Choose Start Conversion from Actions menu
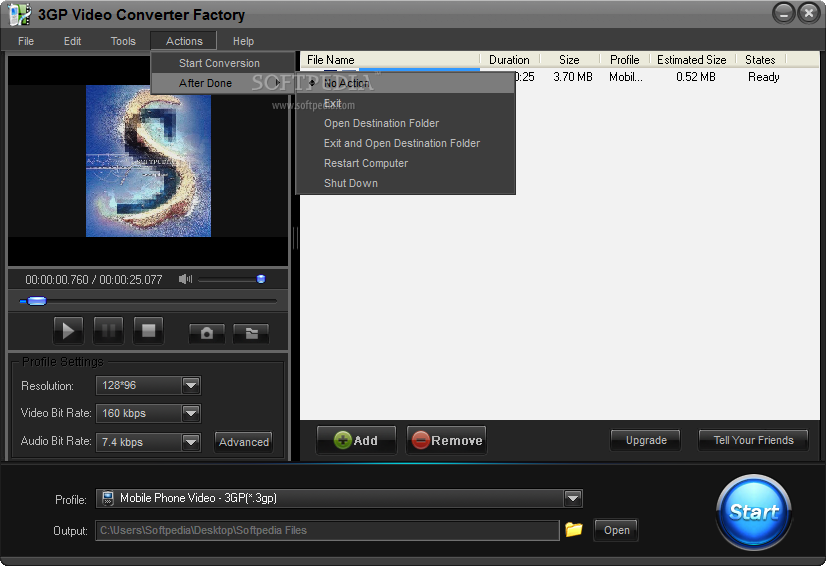826x566 pixels. (223, 63)
